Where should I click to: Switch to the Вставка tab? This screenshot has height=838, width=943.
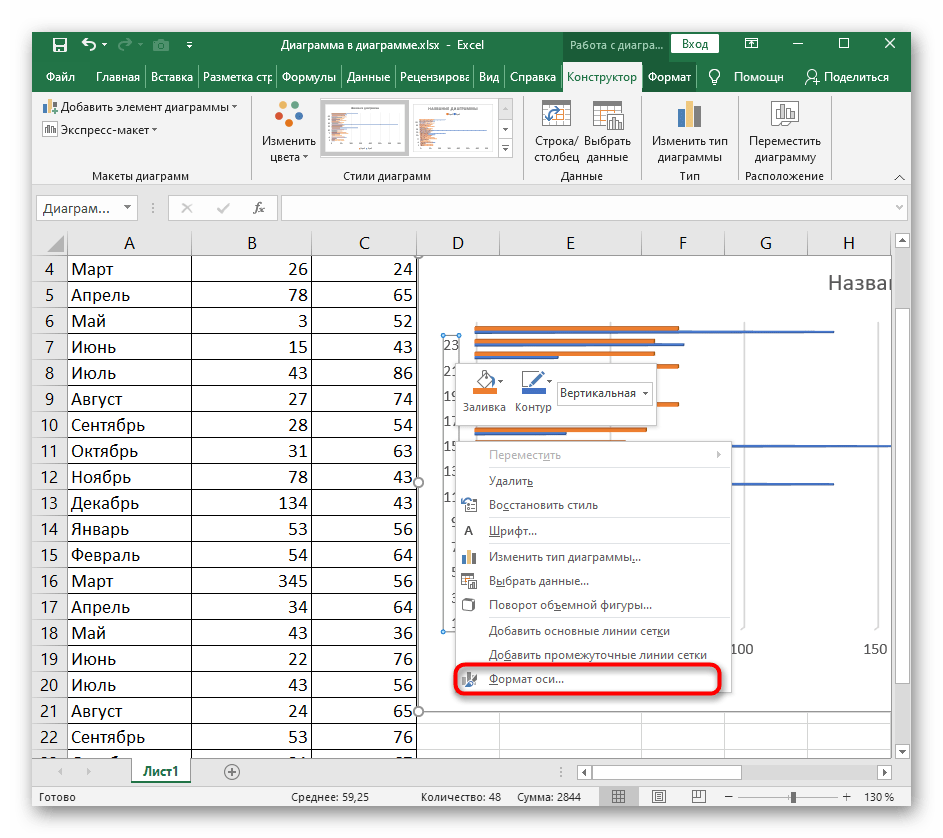pyautogui.click(x=172, y=77)
